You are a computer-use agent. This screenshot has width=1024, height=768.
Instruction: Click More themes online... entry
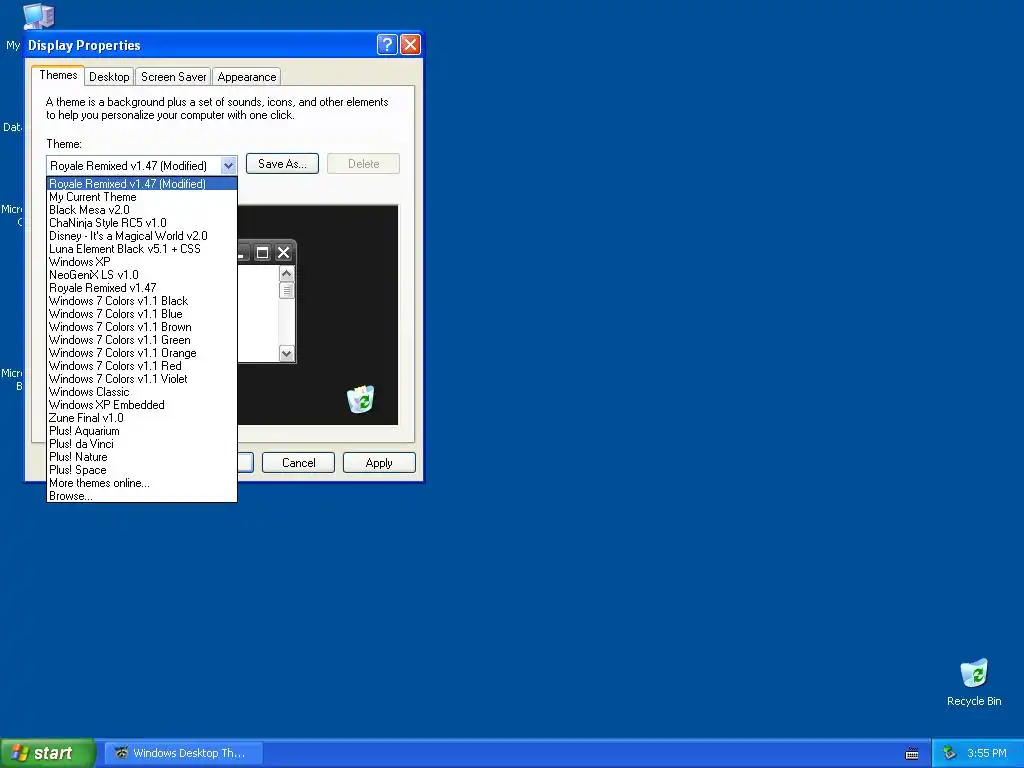pos(142,483)
